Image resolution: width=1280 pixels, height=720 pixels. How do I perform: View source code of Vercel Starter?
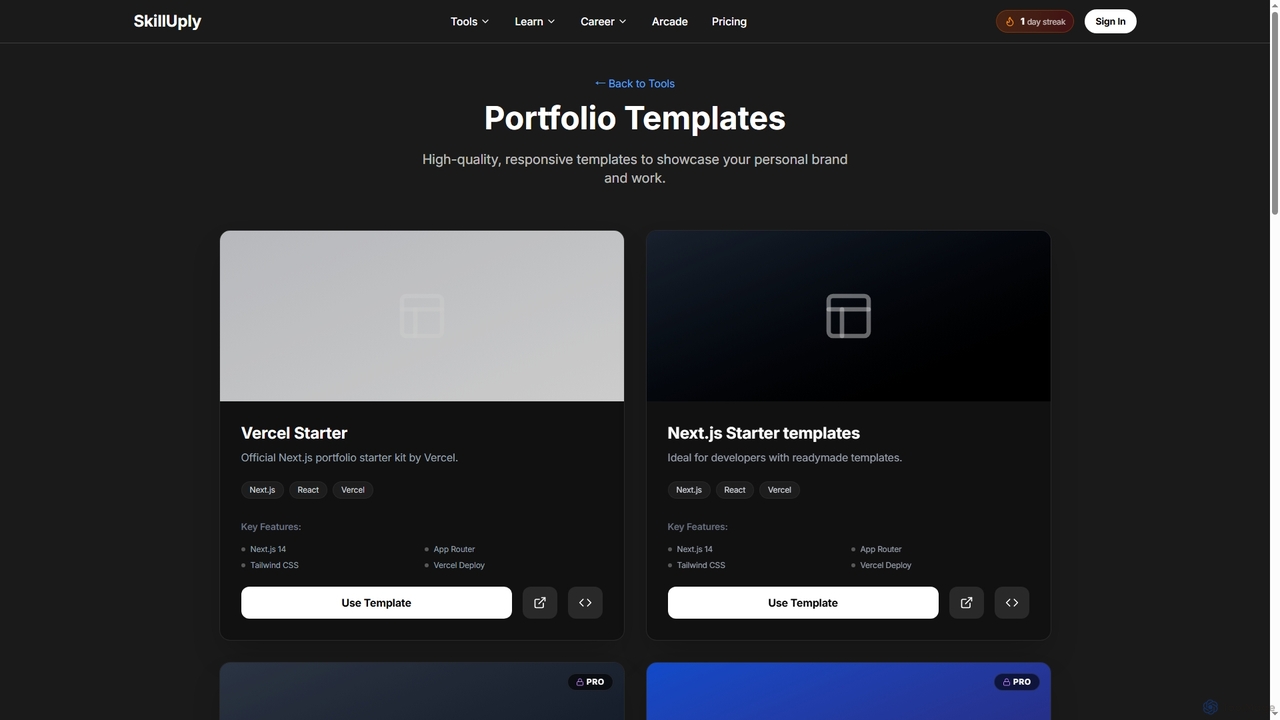[585, 603]
